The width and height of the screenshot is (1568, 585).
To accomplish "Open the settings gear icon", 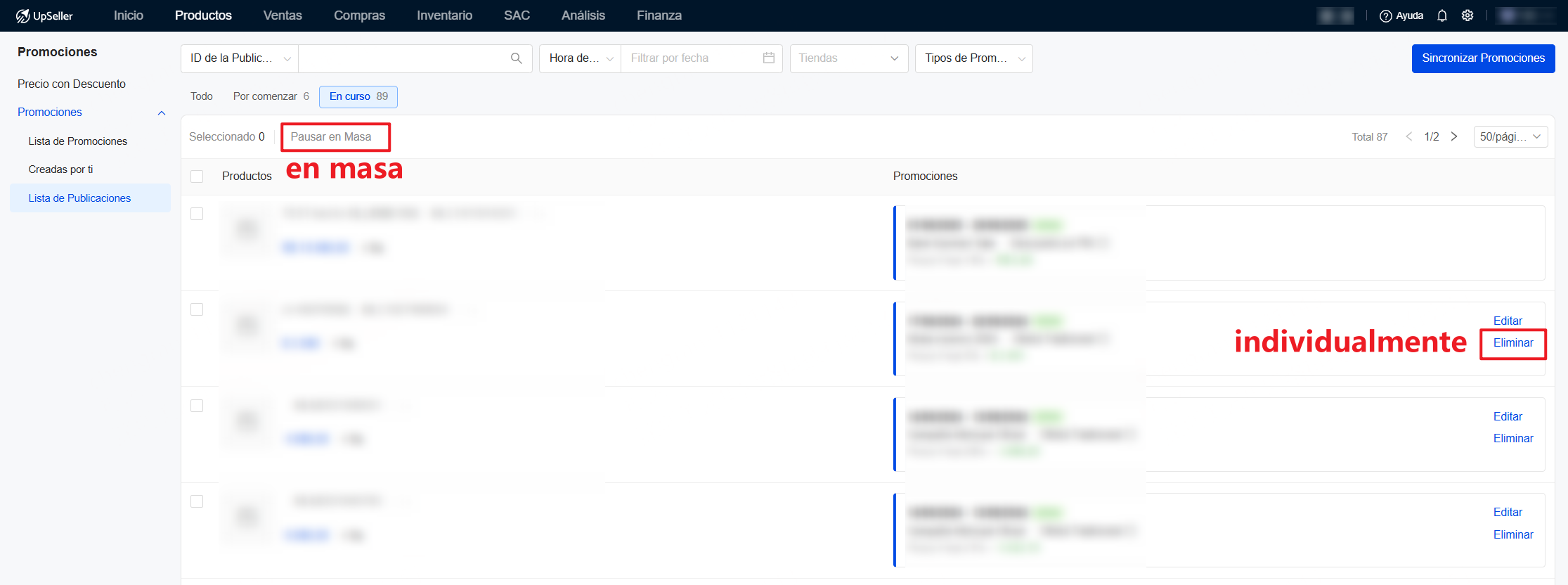I will coord(1467,15).
